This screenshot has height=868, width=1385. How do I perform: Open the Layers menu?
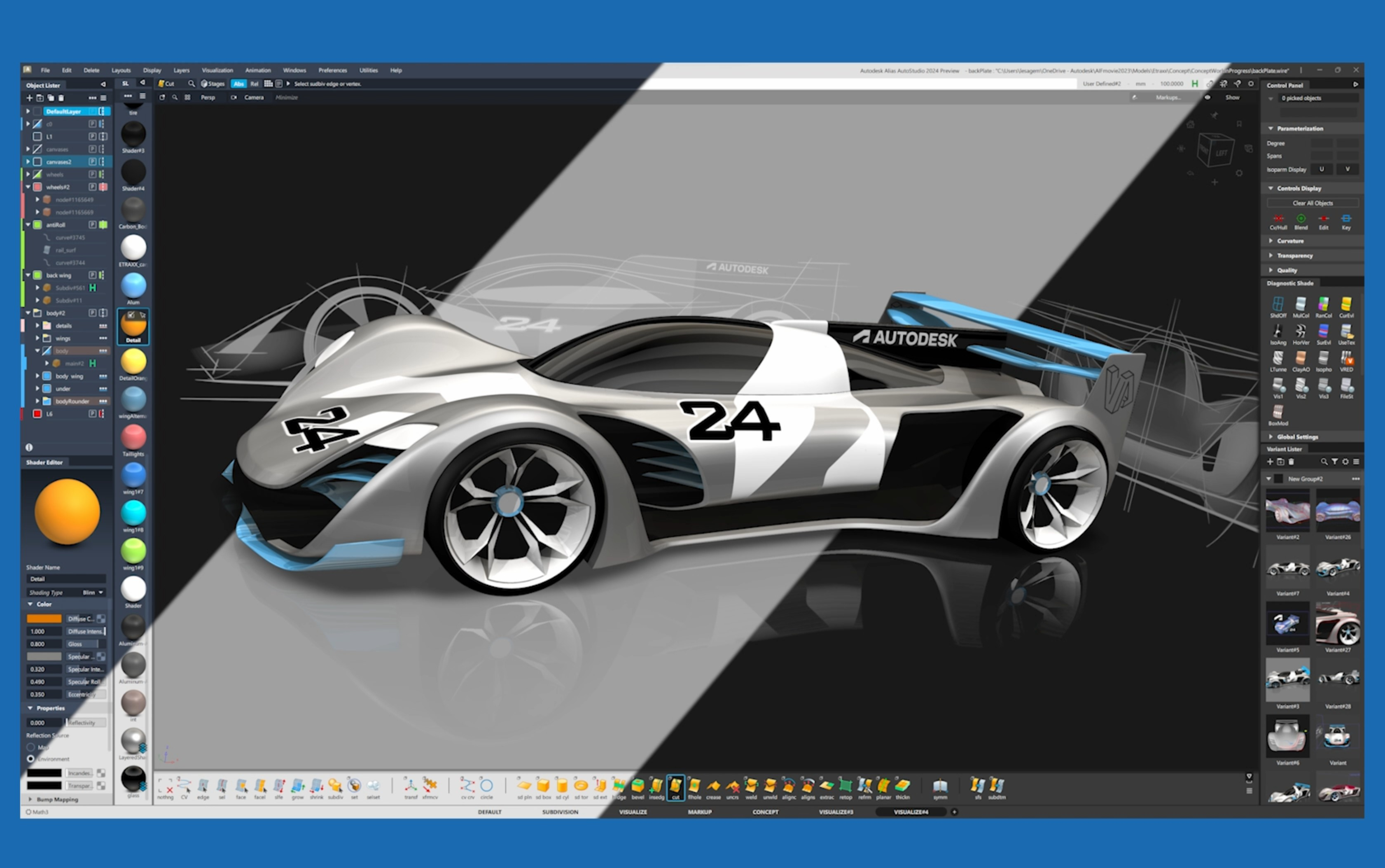[x=182, y=70]
